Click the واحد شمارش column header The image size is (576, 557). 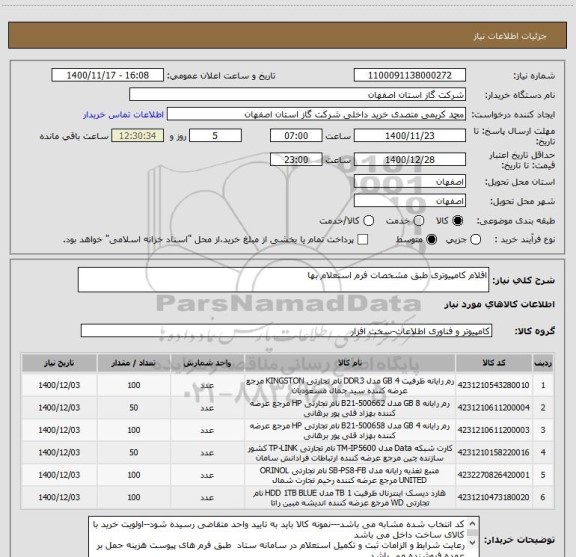click(207, 363)
